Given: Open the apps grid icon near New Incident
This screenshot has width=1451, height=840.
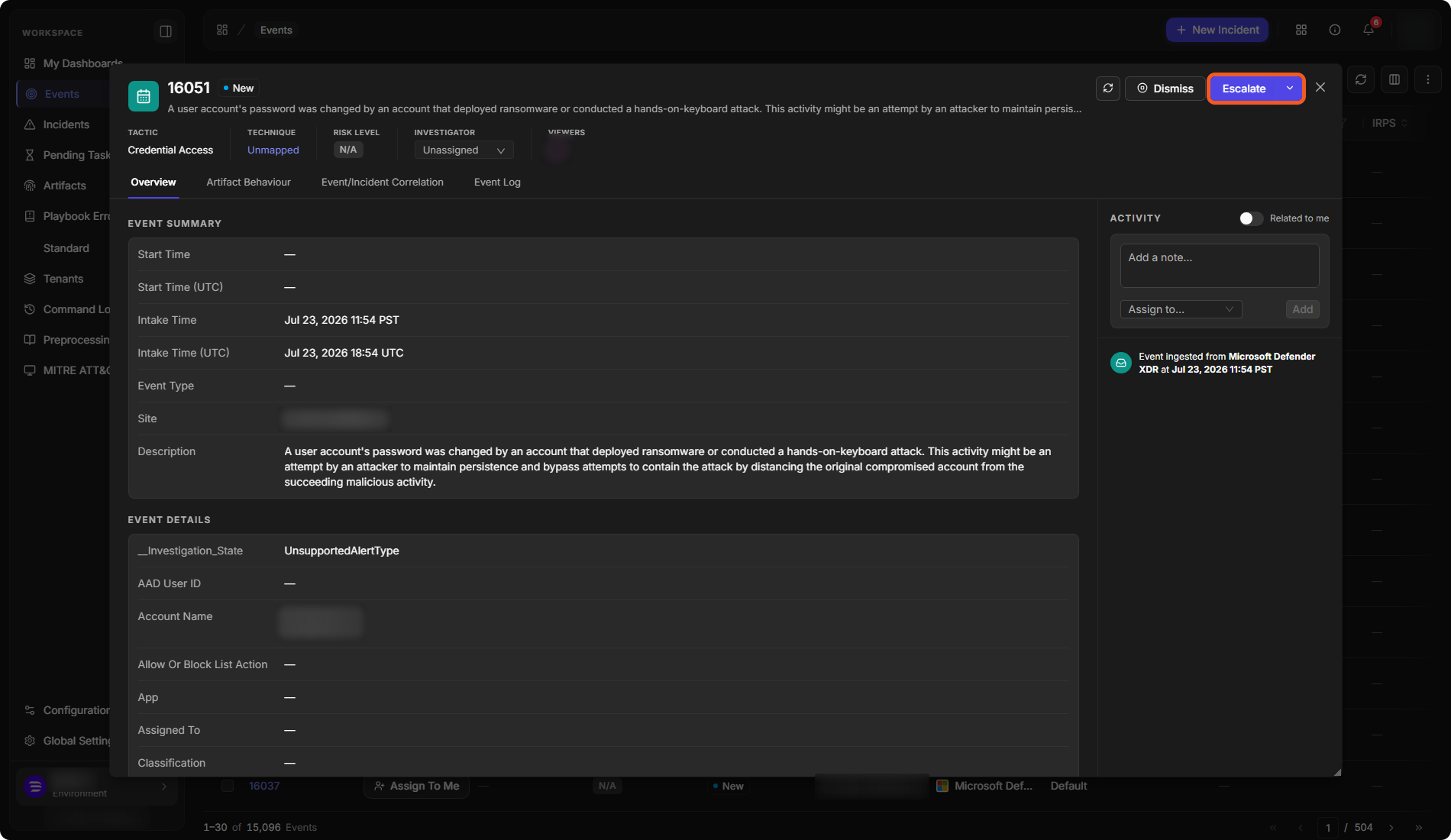Looking at the screenshot, I should tap(1301, 30).
